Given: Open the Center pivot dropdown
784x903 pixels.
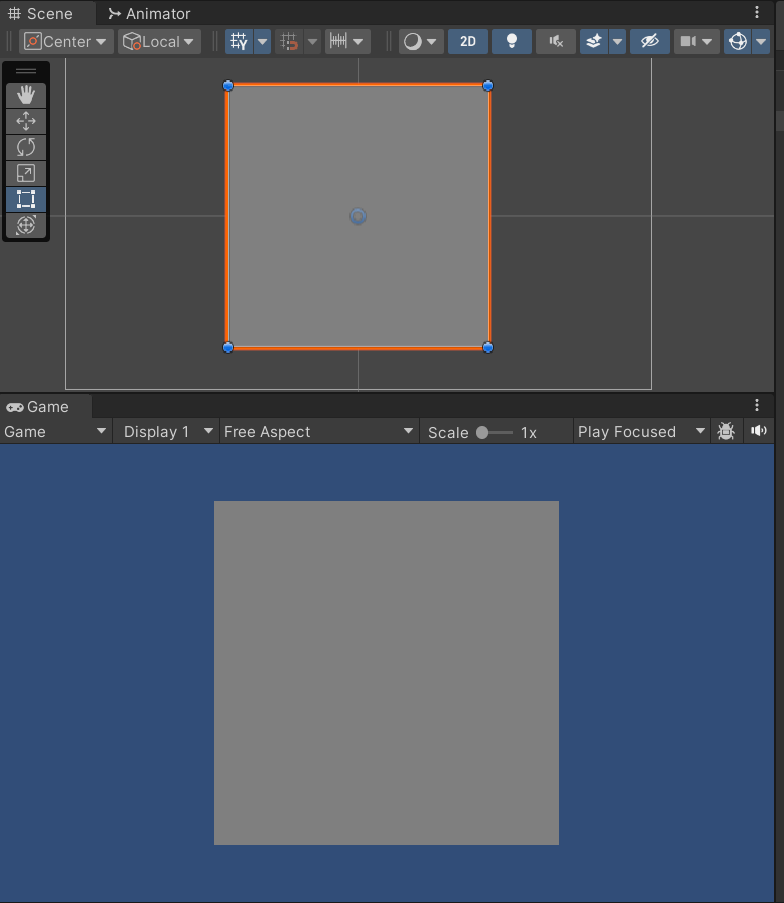Looking at the screenshot, I should pyautogui.click(x=66, y=41).
